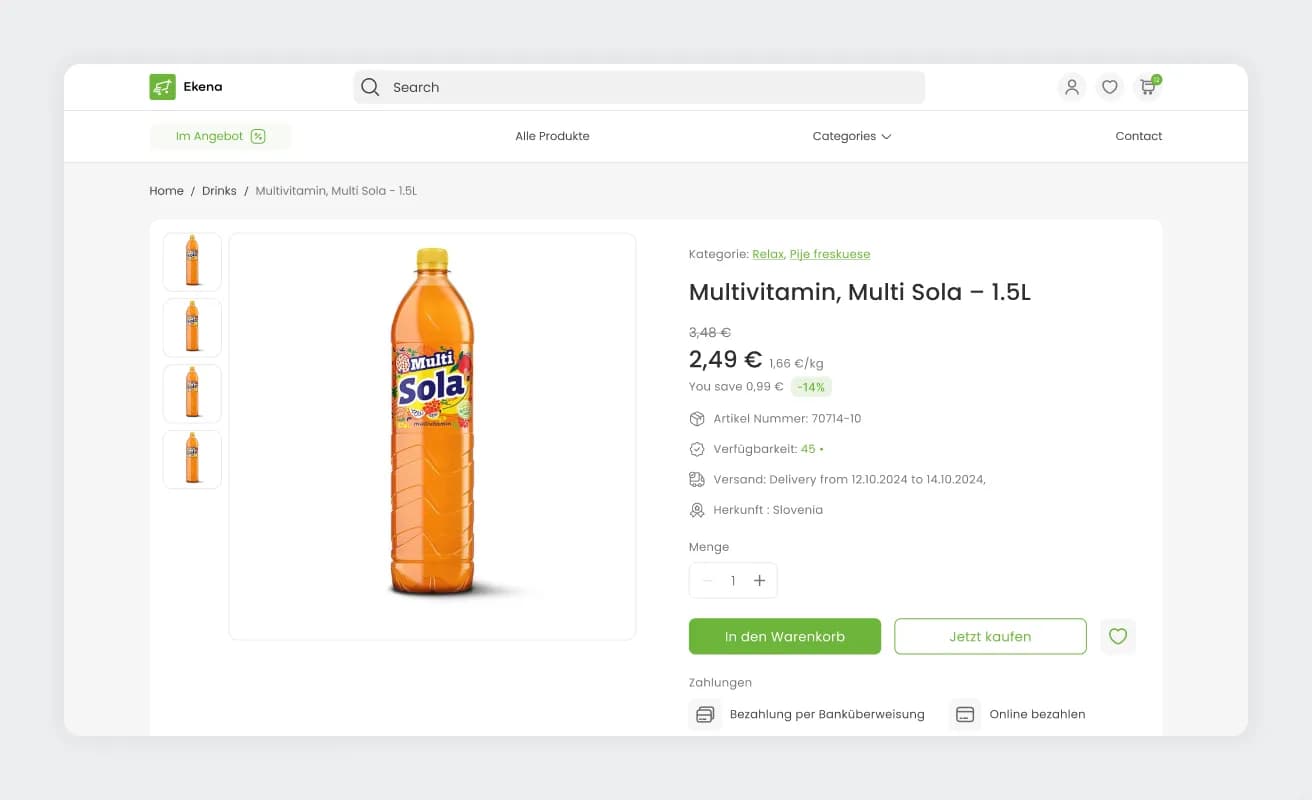Open the Relax category link
The width and height of the screenshot is (1312, 800).
pyautogui.click(x=768, y=254)
